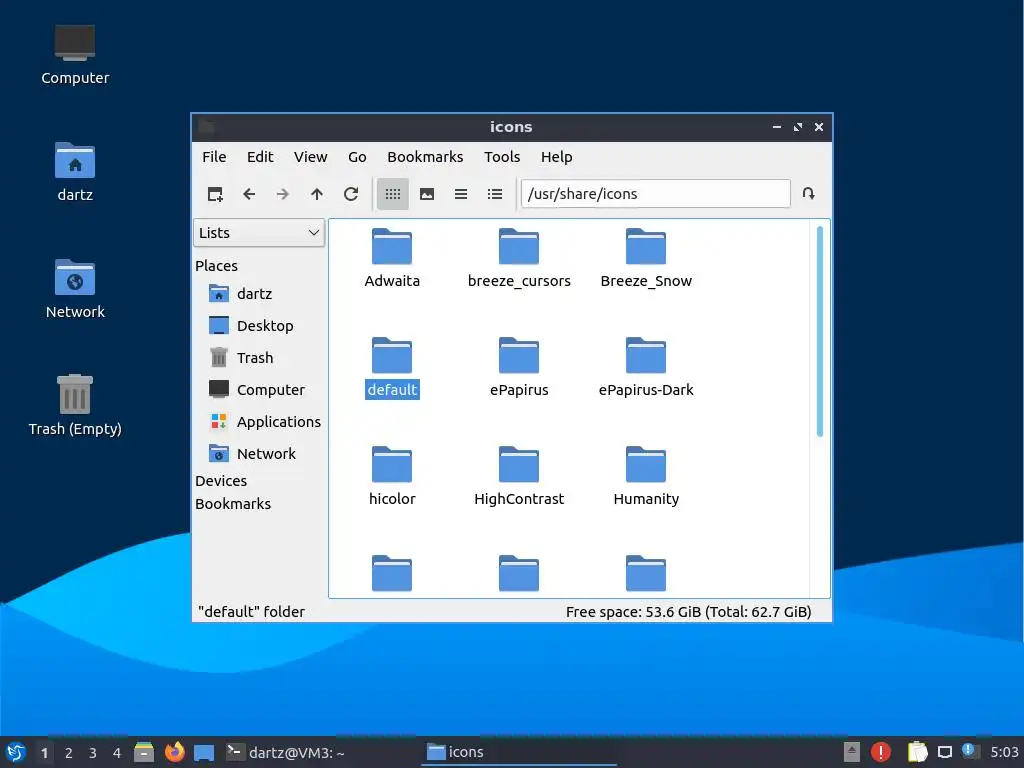Image resolution: width=1024 pixels, height=768 pixels.
Task: Select the ePapirus folder
Action: pyautogui.click(x=519, y=368)
